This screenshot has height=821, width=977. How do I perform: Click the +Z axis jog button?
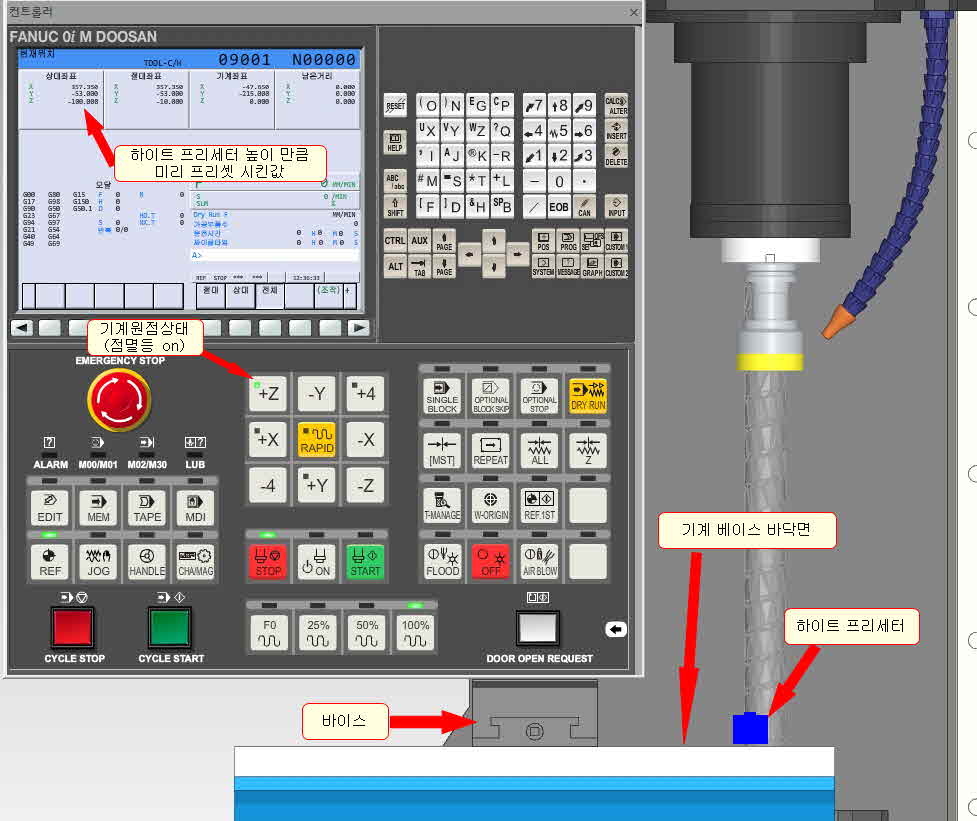pos(268,394)
